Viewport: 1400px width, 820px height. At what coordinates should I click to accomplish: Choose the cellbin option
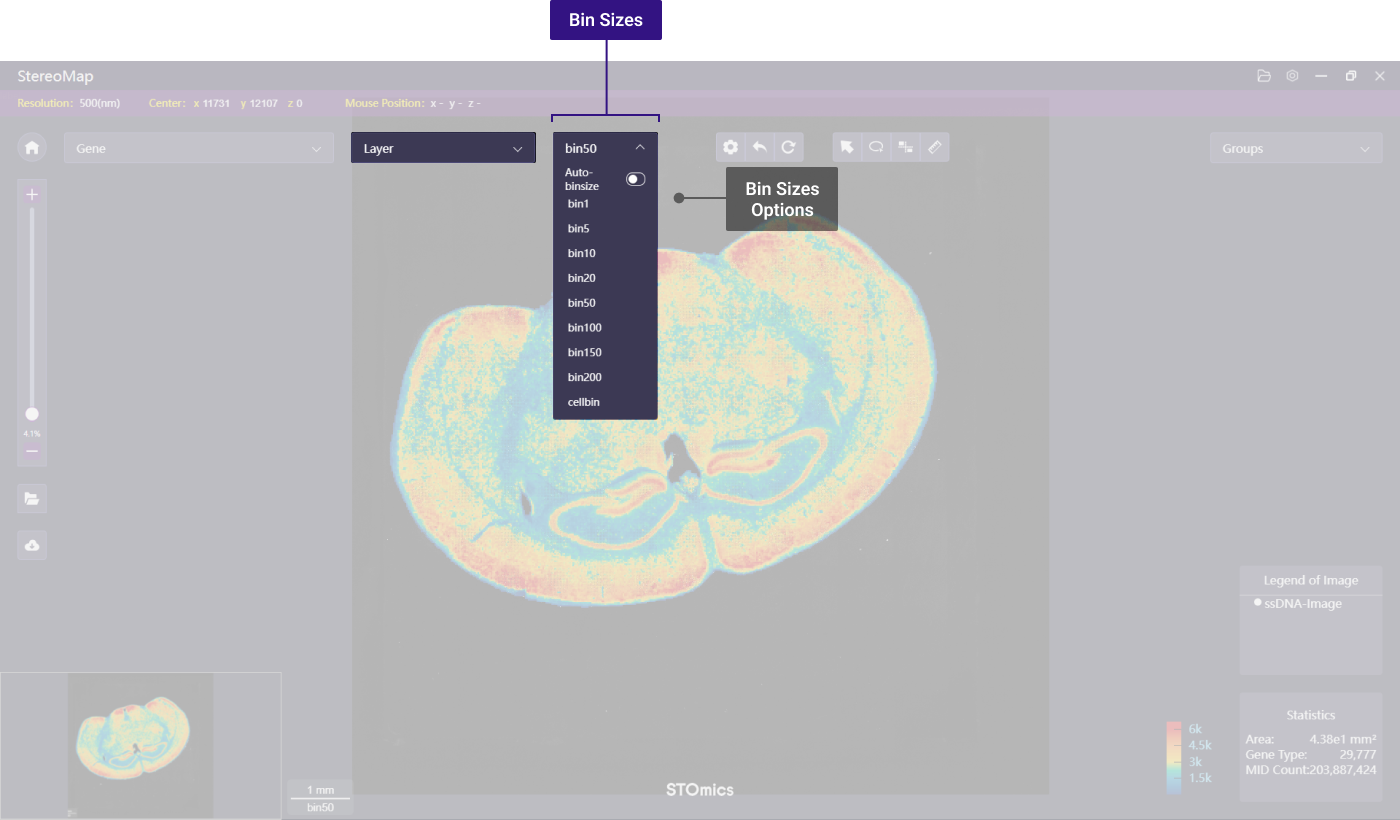pyautogui.click(x=584, y=402)
